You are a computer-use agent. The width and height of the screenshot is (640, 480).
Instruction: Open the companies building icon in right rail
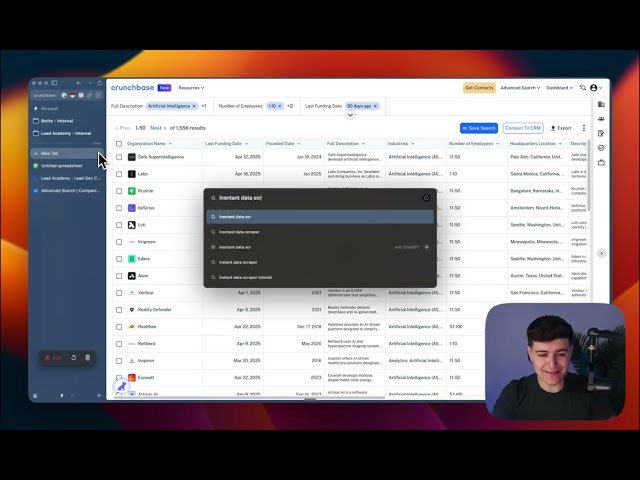click(x=601, y=104)
